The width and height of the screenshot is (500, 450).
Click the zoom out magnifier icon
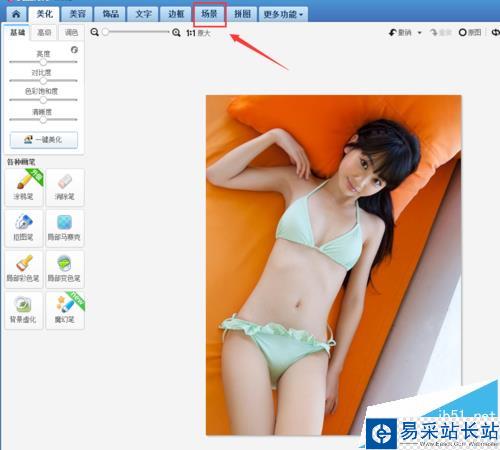[x=95, y=32]
